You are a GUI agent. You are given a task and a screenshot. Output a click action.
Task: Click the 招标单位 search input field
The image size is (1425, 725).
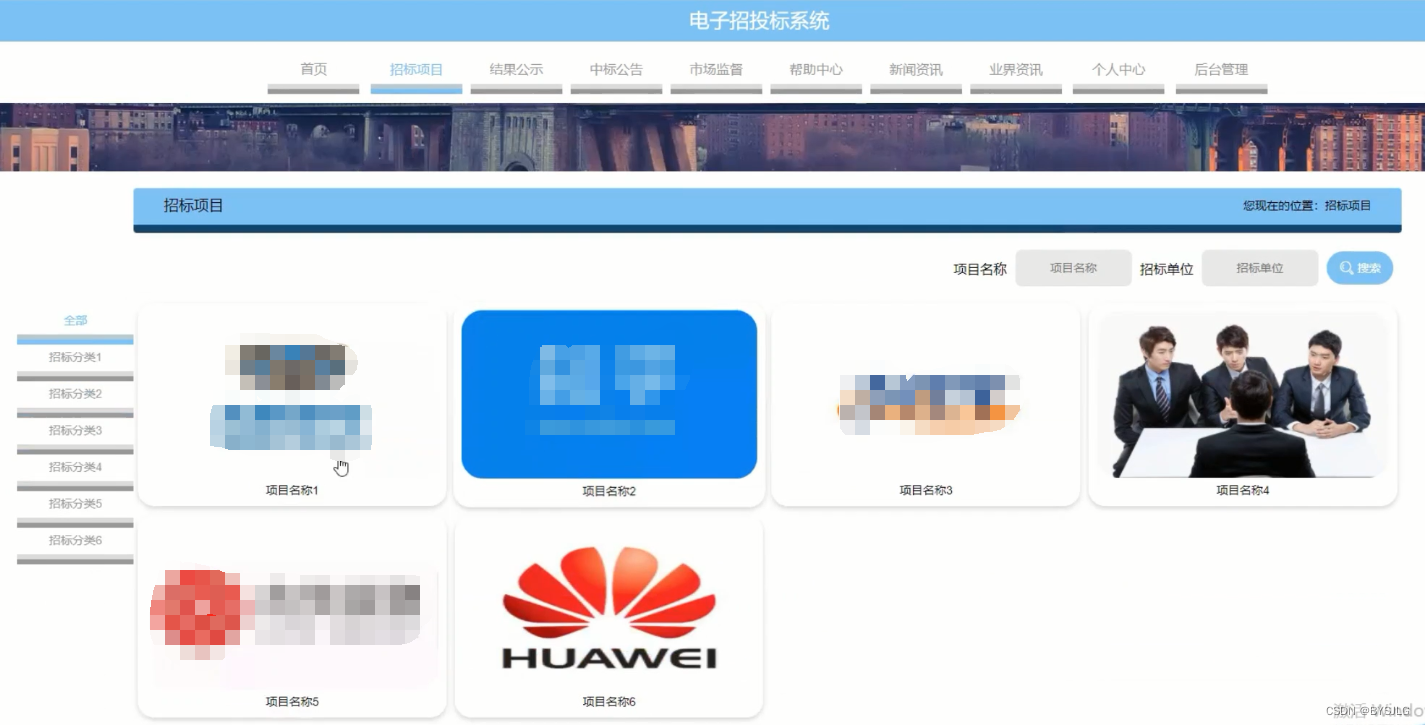(x=1260, y=268)
